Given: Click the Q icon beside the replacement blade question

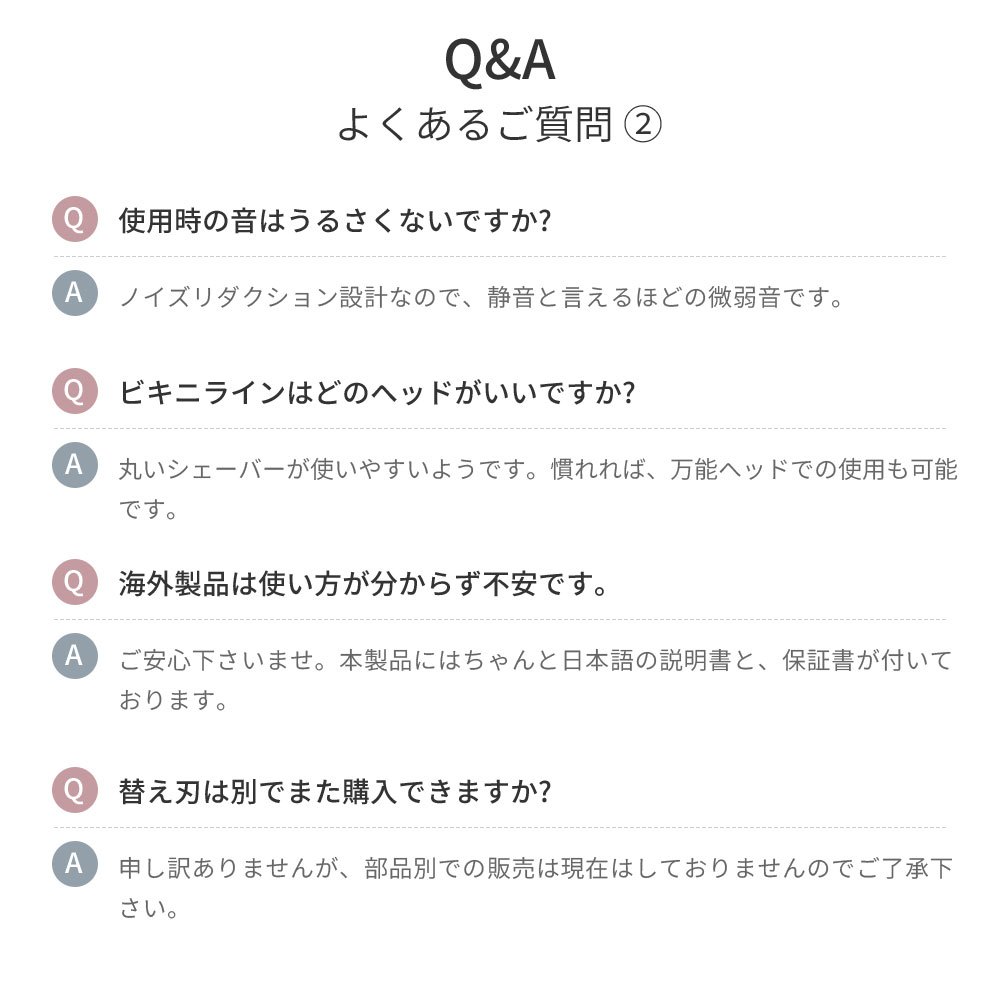Looking at the screenshot, I should [x=75, y=790].
